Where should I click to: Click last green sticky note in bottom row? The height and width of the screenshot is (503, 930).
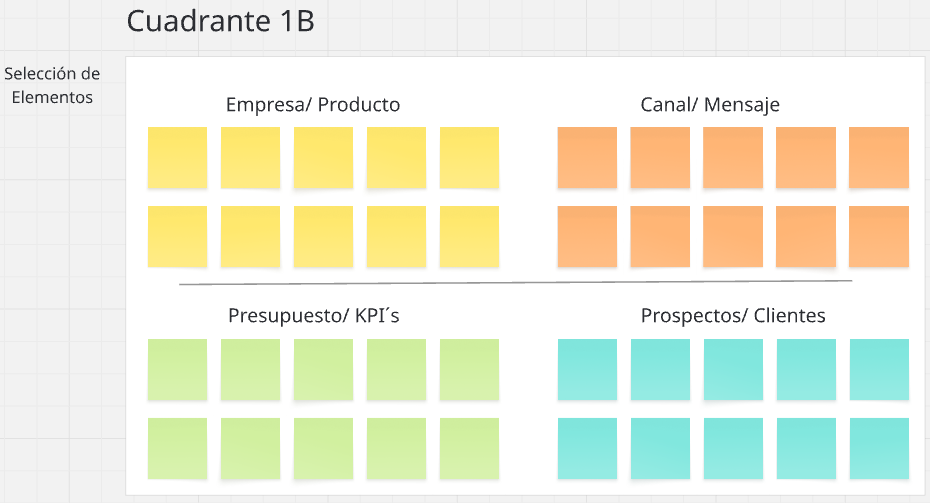469,448
